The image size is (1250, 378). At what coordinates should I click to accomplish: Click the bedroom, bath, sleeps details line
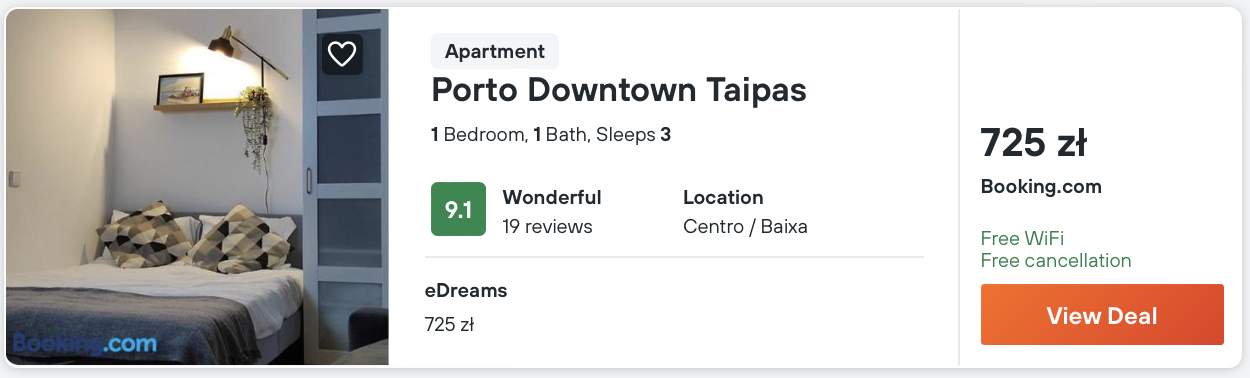(551, 134)
